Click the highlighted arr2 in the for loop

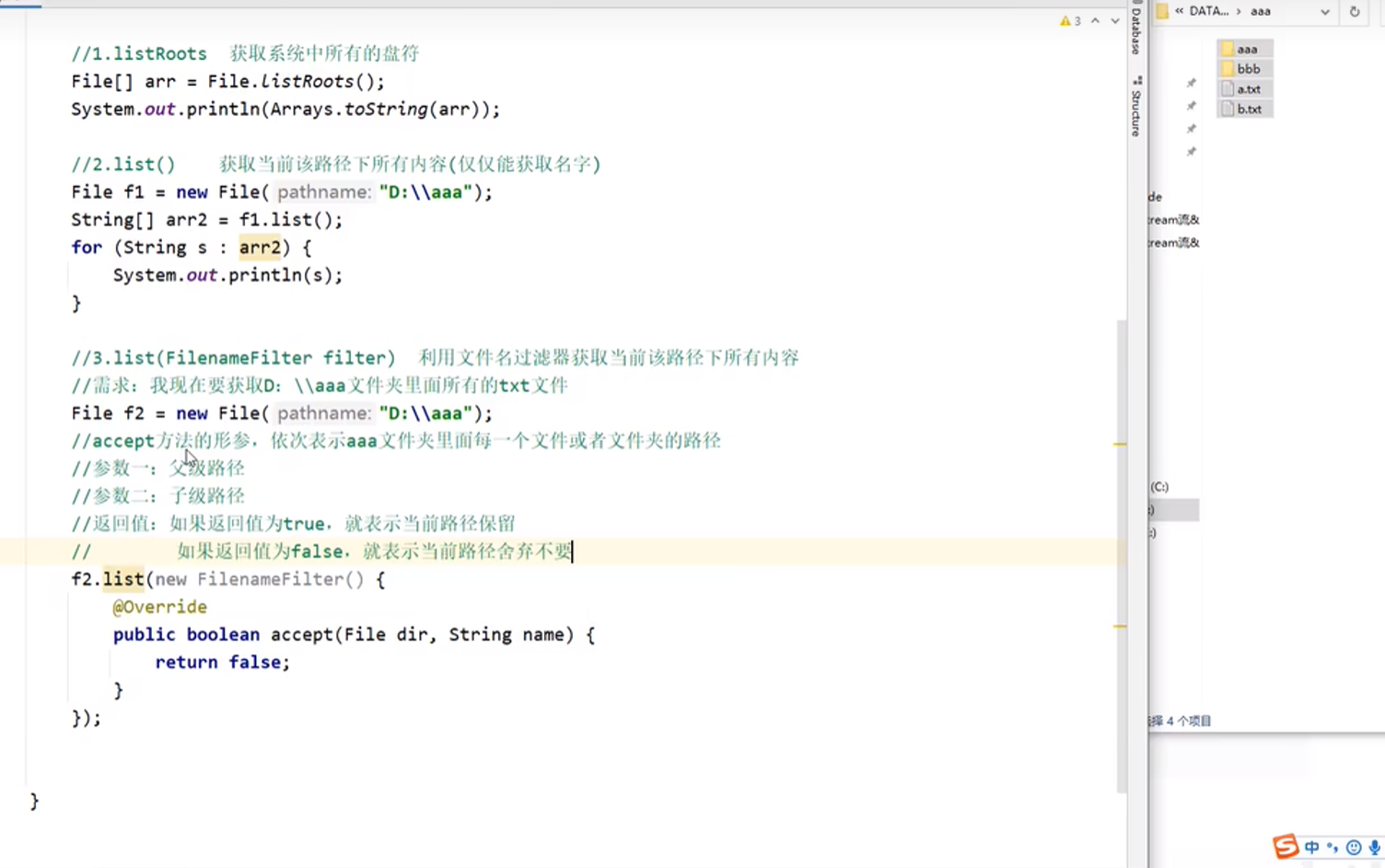point(260,247)
